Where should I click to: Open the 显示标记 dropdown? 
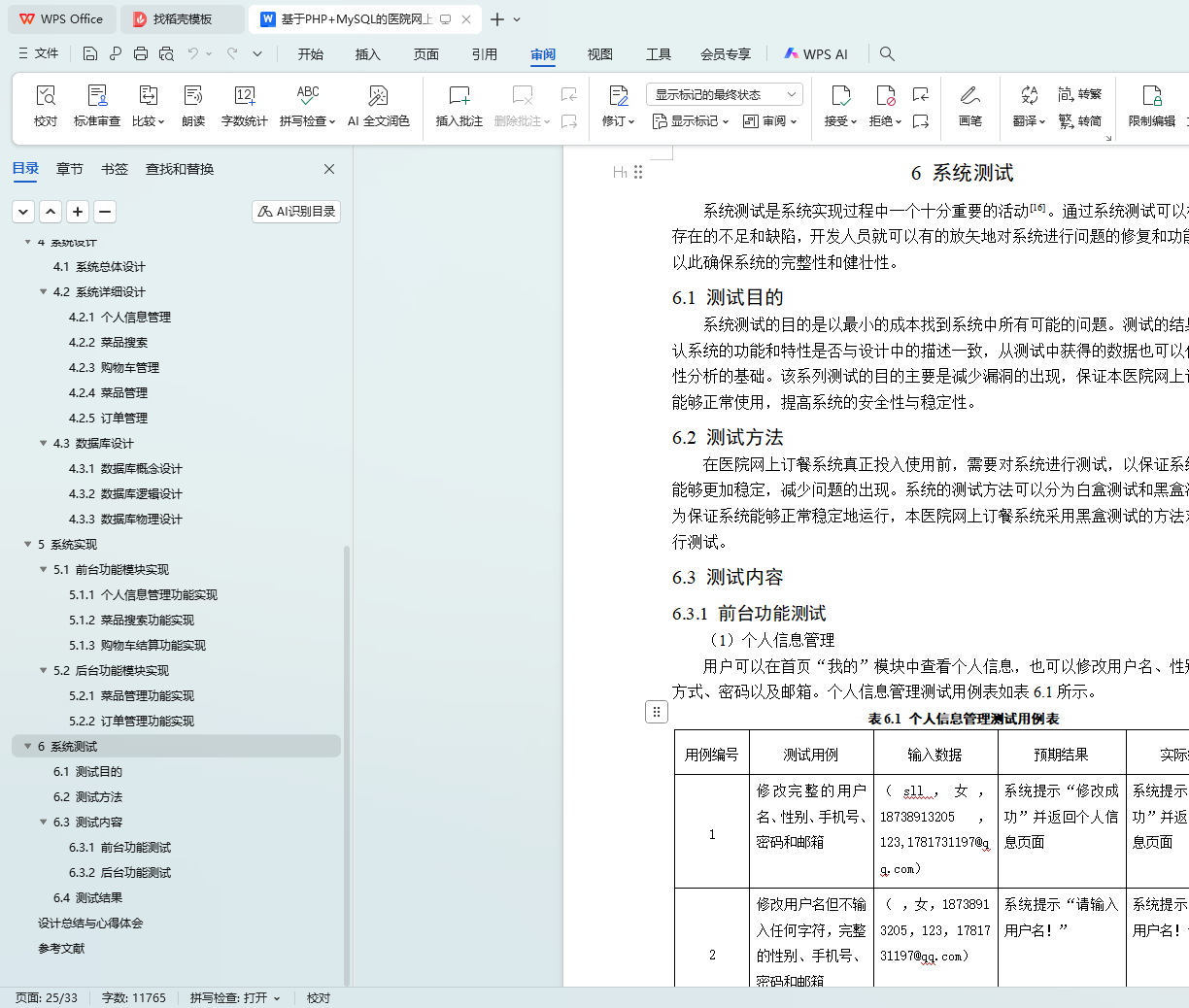tap(690, 121)
